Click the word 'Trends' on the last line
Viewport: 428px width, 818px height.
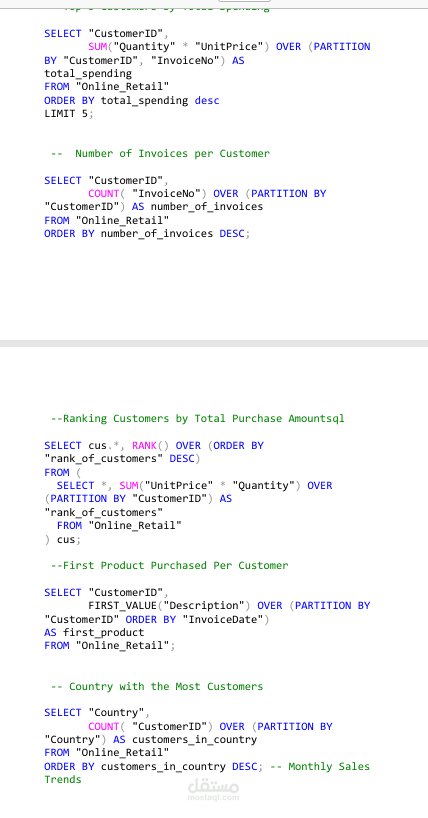[63, 779]
